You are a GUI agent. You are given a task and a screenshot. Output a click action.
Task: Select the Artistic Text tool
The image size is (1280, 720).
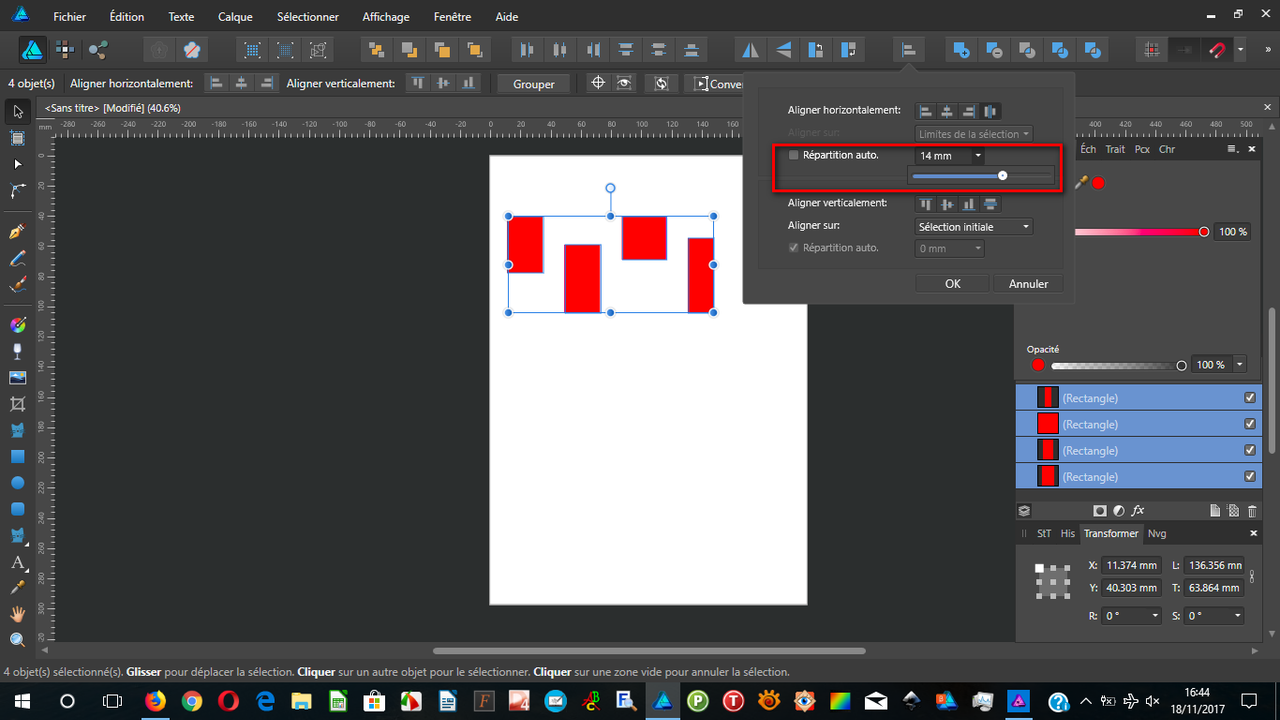[x=17, y=561]
